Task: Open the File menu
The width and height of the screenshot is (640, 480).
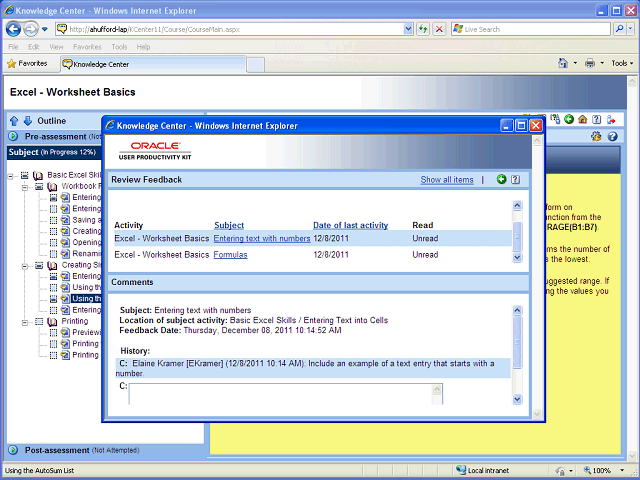Action: coord(13,47)
